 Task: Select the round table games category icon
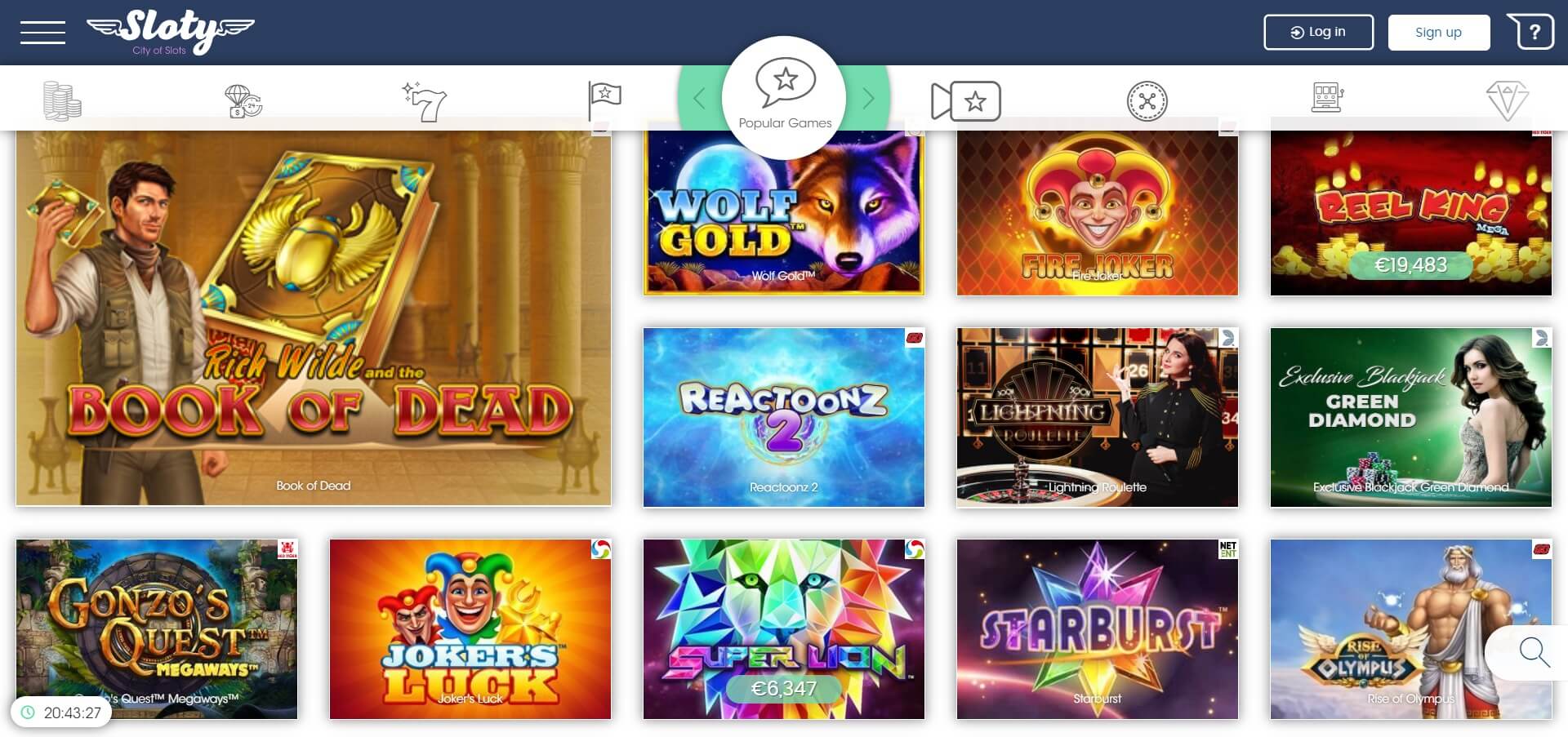click(x=1147, y=101)
